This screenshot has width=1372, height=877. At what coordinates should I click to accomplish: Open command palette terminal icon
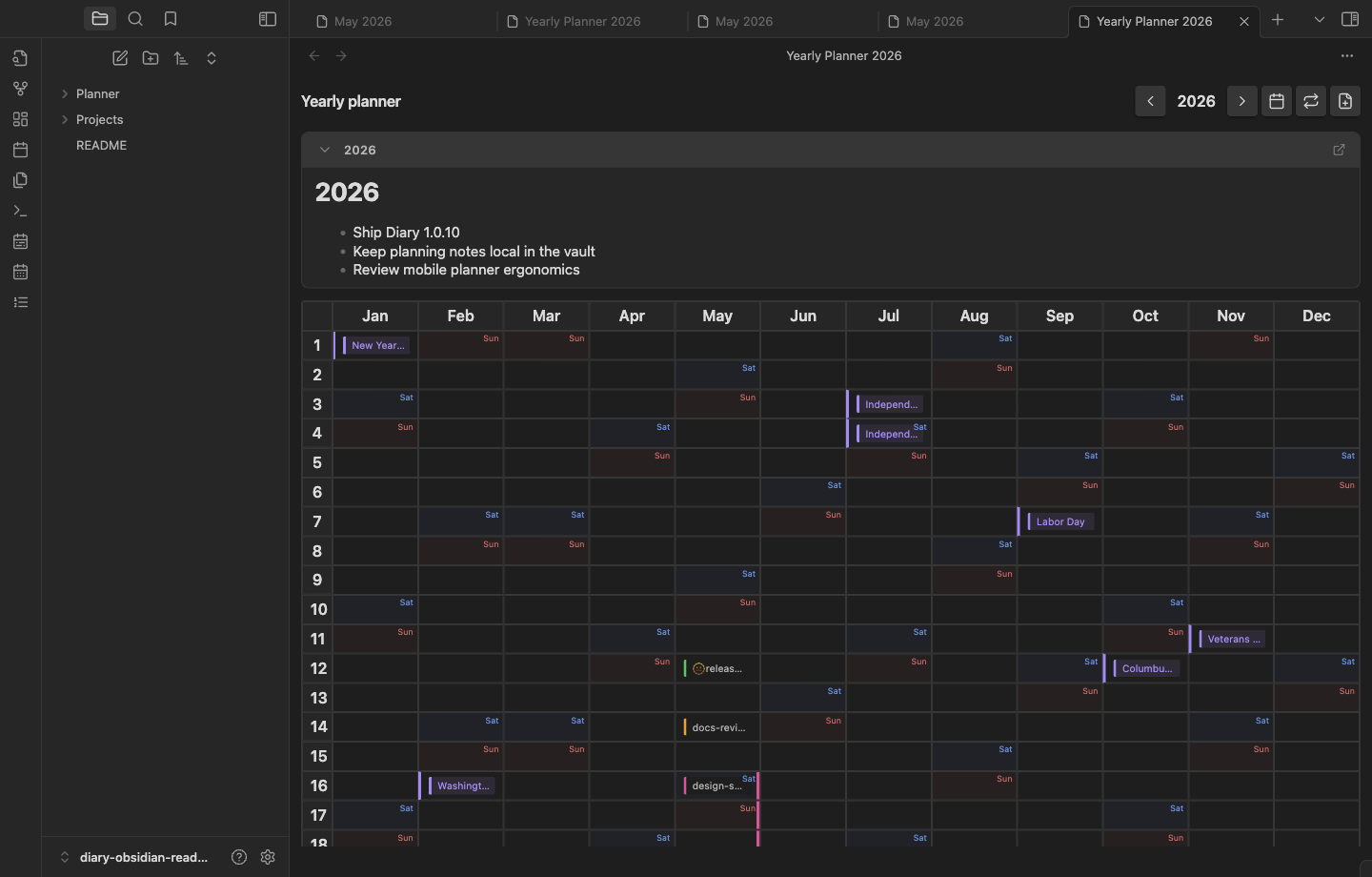pyautogui.click(x=21, y=211)
